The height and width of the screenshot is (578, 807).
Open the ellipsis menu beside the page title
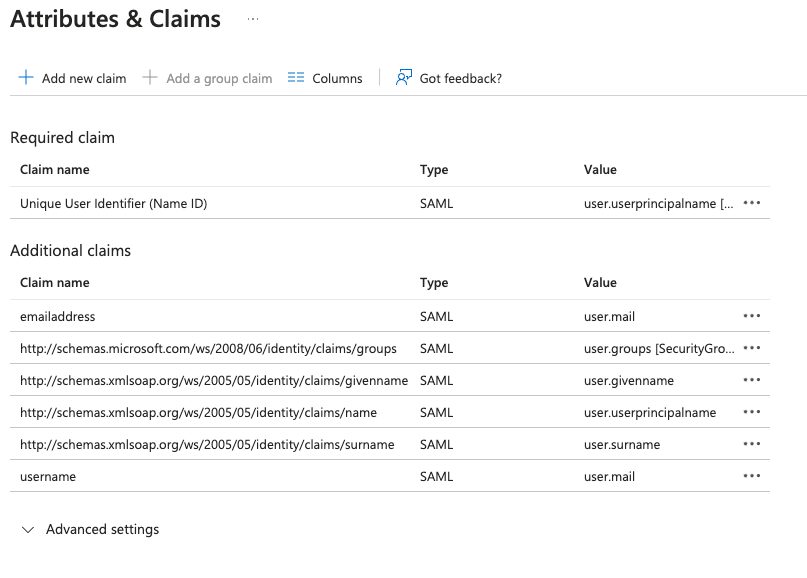(253, 19)
